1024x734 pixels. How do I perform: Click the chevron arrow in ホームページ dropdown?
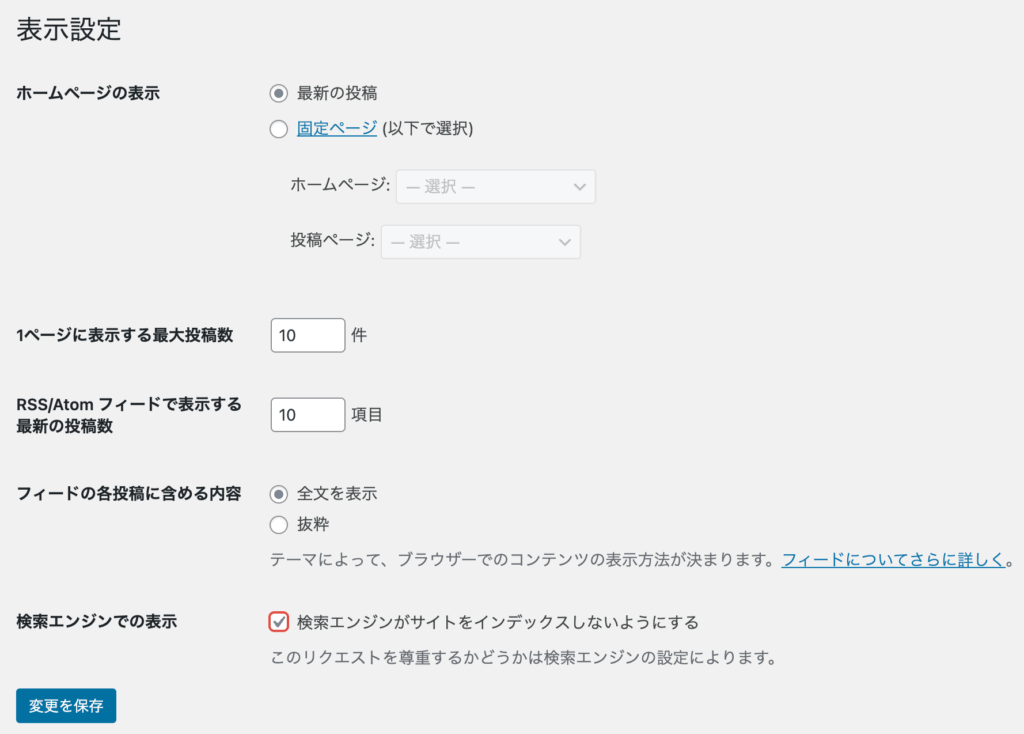click(x=579, y=187)
